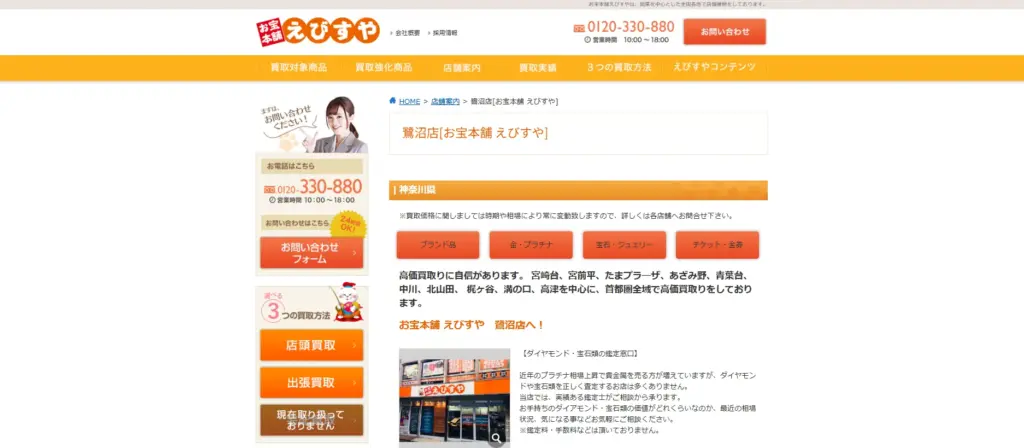
Task: Open the 買取強化商品 menu
Action: click(x=383, y=68)
